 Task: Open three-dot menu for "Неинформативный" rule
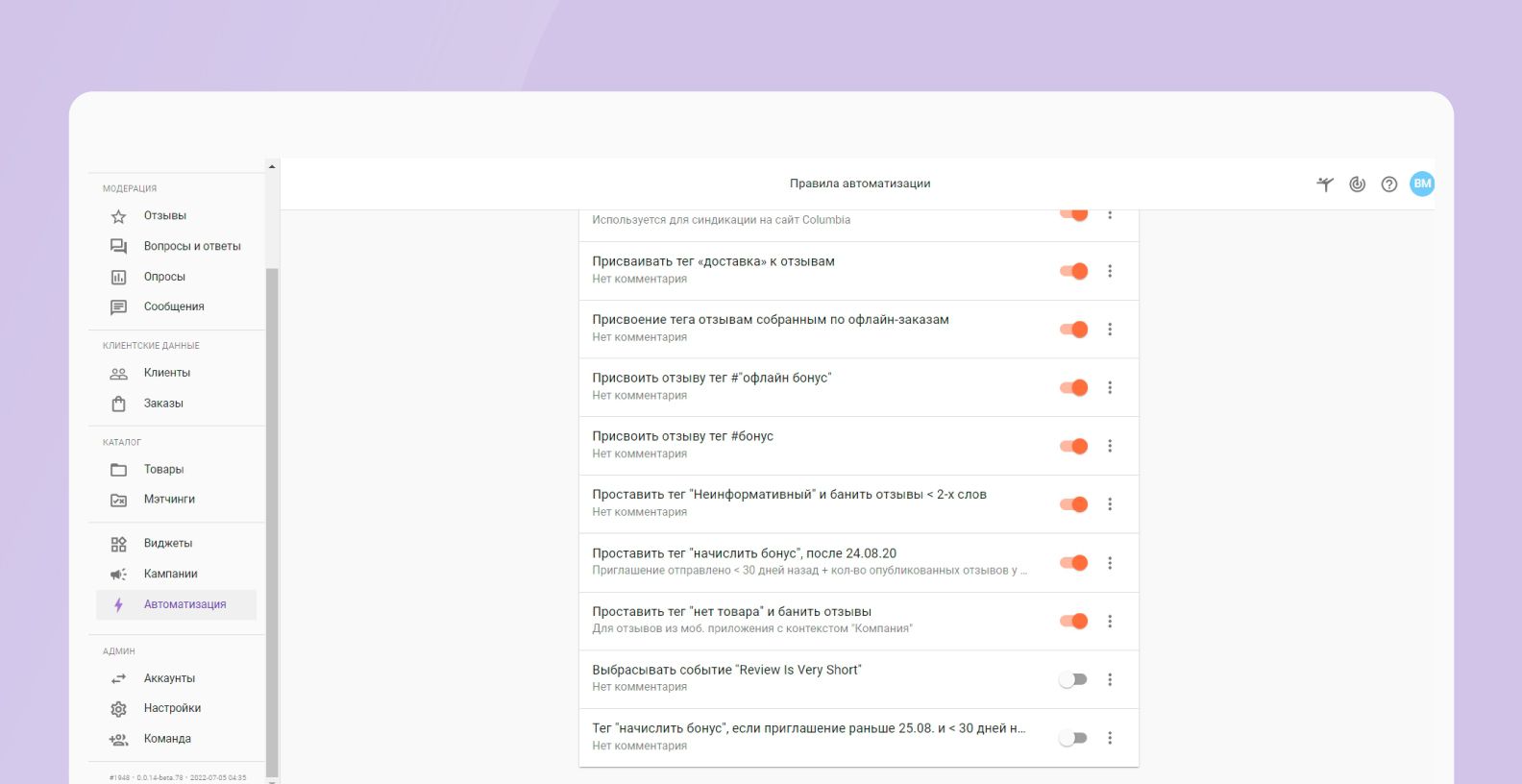tap(1110, 504)
